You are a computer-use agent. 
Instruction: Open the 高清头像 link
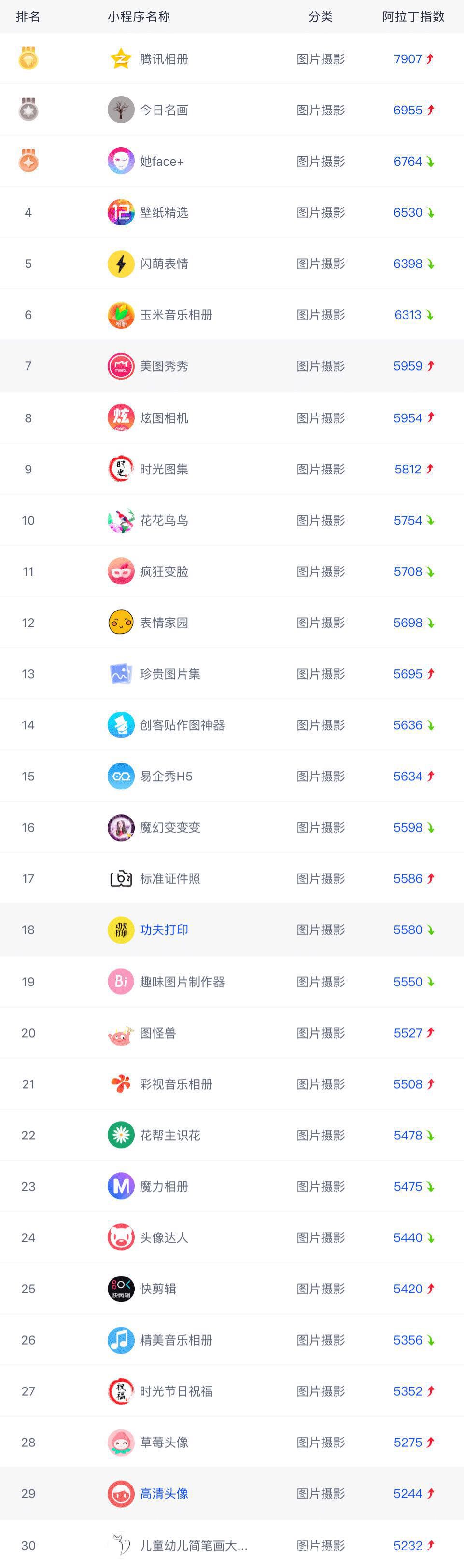pyautogui.click(x=164, y=1493)
